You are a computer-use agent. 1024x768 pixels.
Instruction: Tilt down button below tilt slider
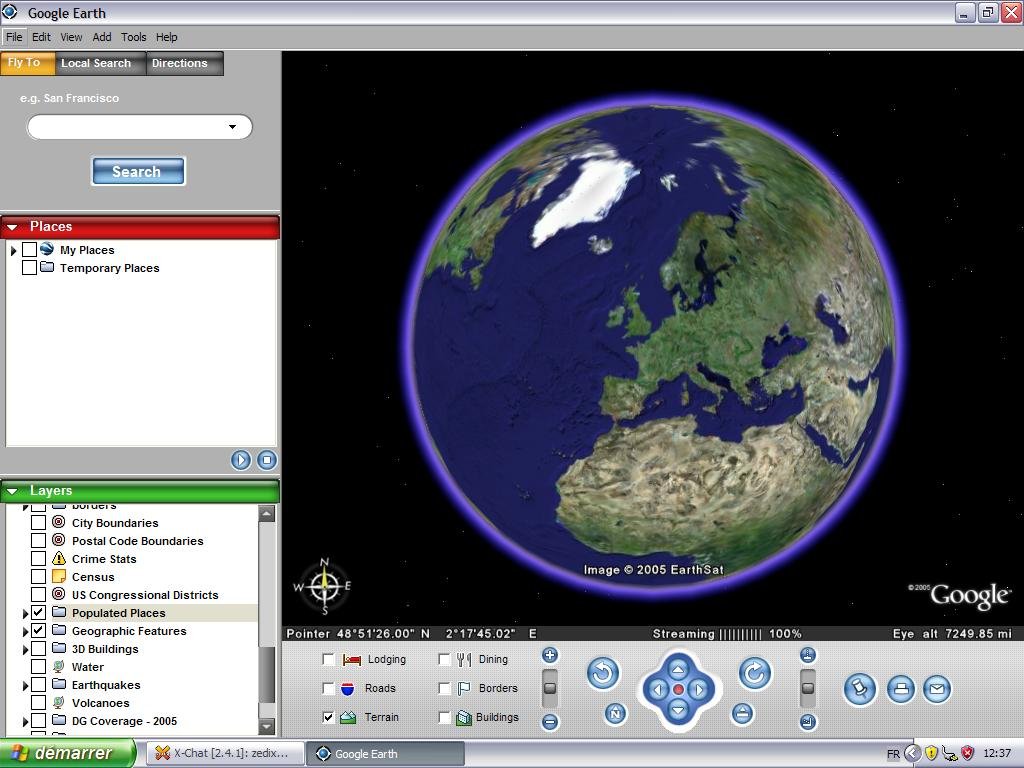808,722
